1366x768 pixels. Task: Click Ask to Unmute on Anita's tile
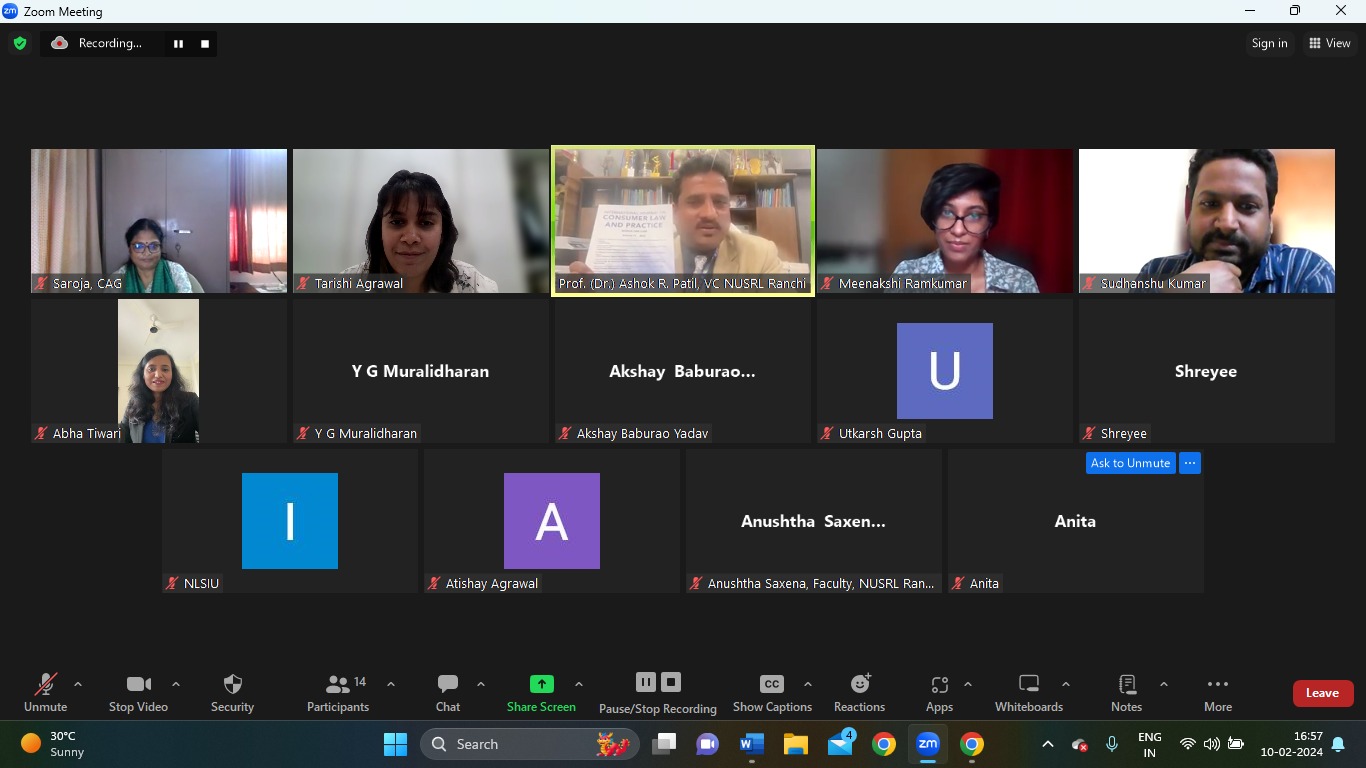coord(1130,463)
